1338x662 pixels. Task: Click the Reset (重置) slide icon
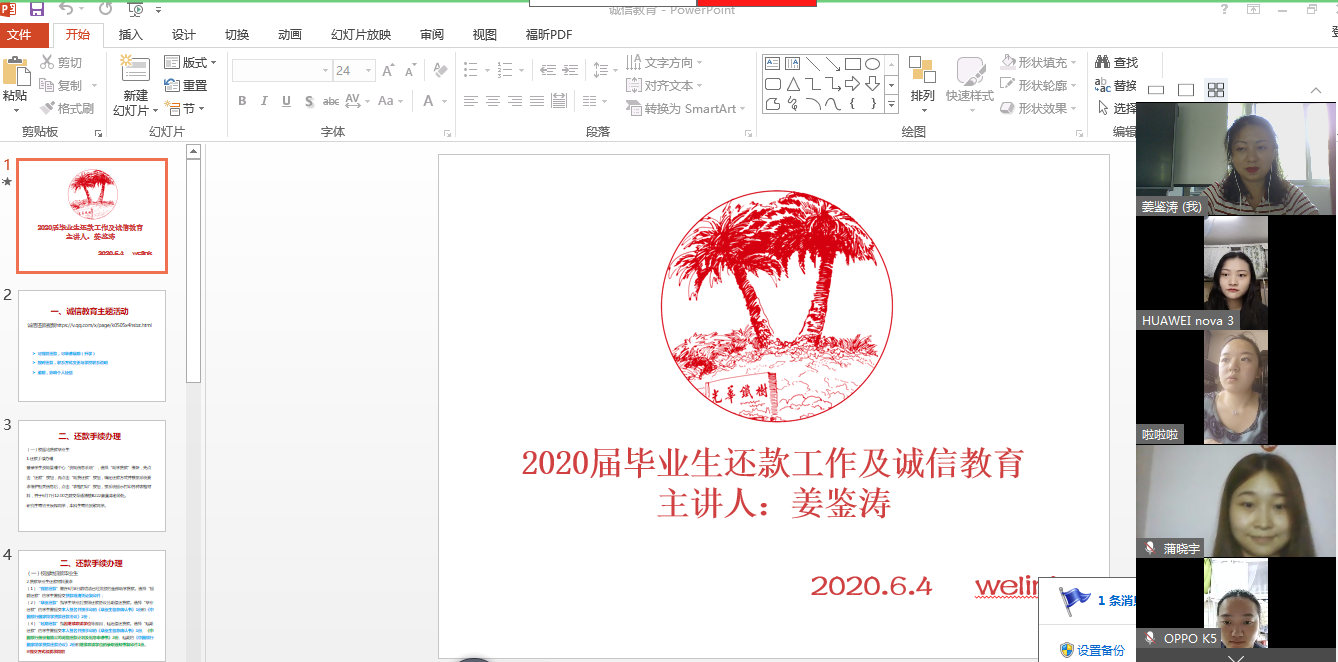172,85
